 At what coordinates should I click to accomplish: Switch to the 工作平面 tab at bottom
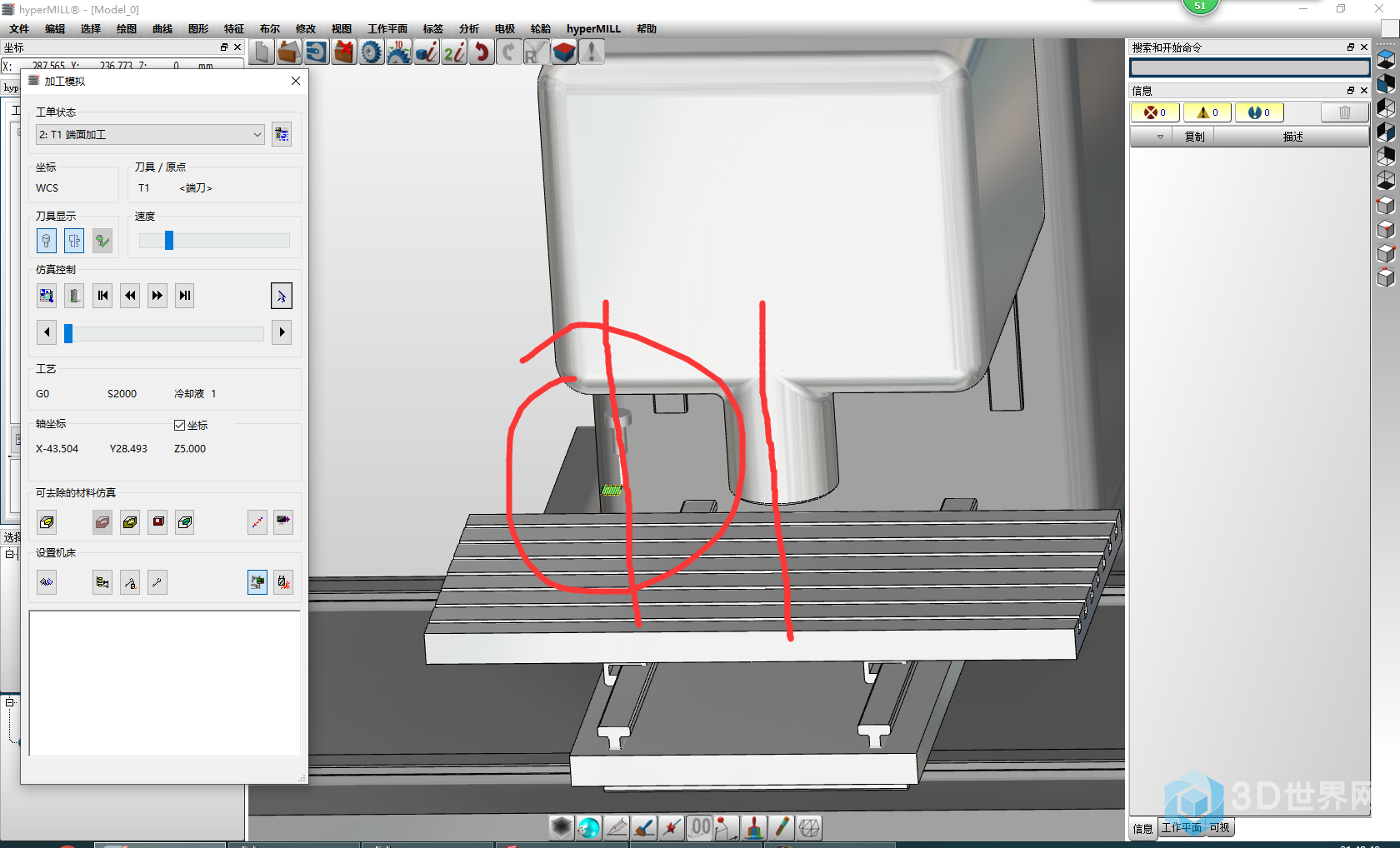click(x=1182, y=828)
